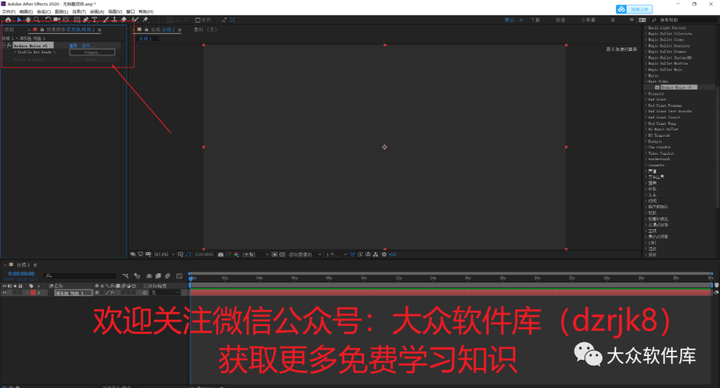Click the Reset link of Reduce Noise

pos(73,45)
